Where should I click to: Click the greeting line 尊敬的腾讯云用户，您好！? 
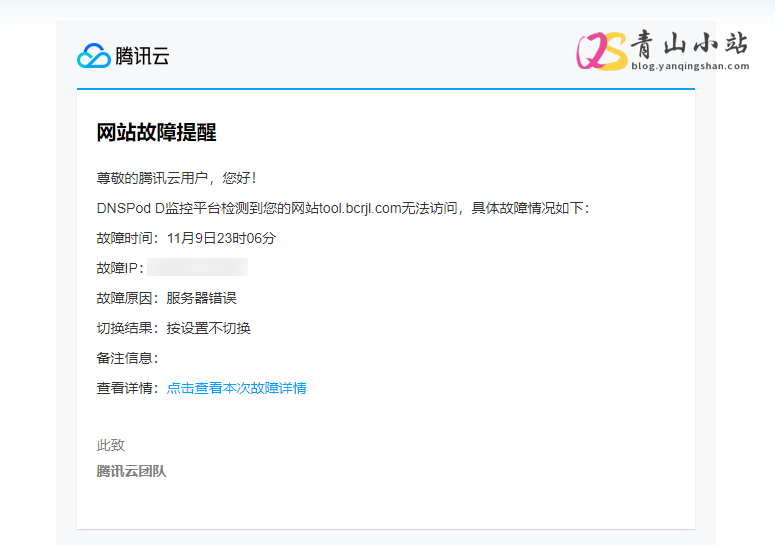click(x=177, y=178)
